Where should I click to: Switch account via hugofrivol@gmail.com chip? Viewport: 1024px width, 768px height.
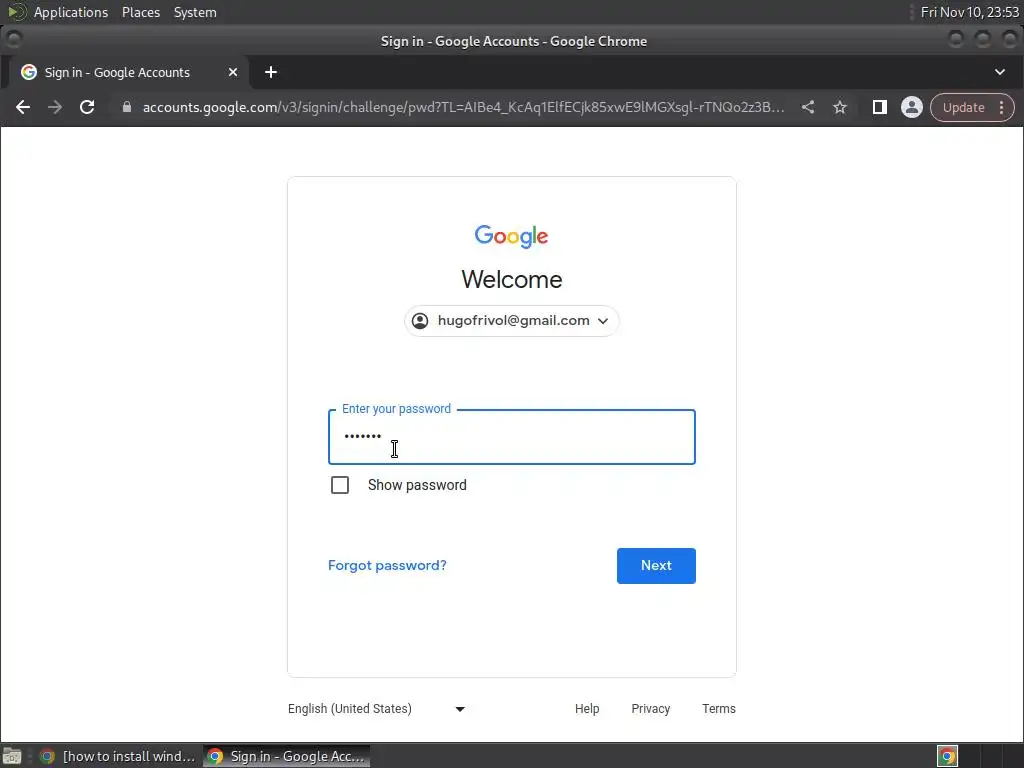coord(511,321)
